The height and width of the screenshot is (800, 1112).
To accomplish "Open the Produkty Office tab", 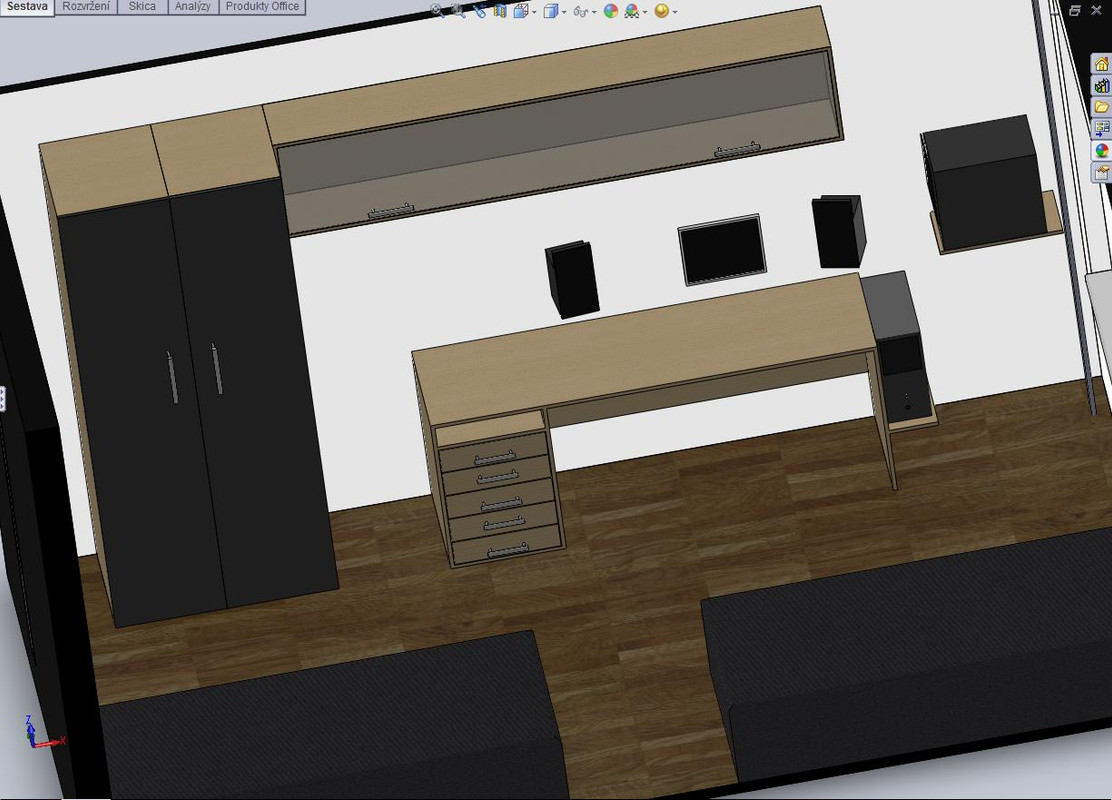I will tap(262, 6).
